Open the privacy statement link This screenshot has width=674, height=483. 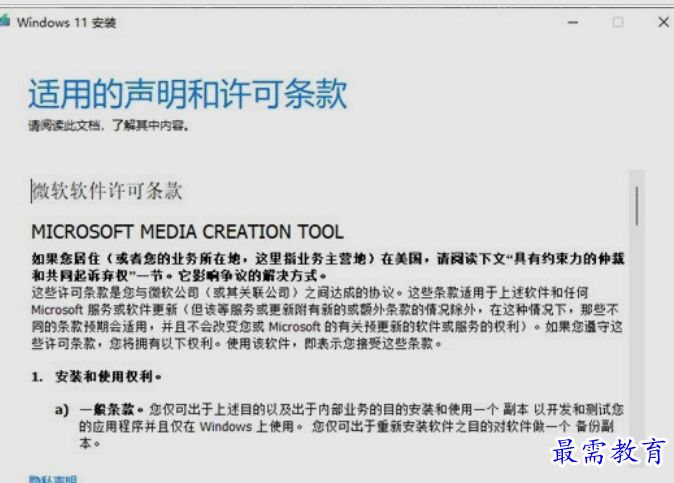coord(53,480)
